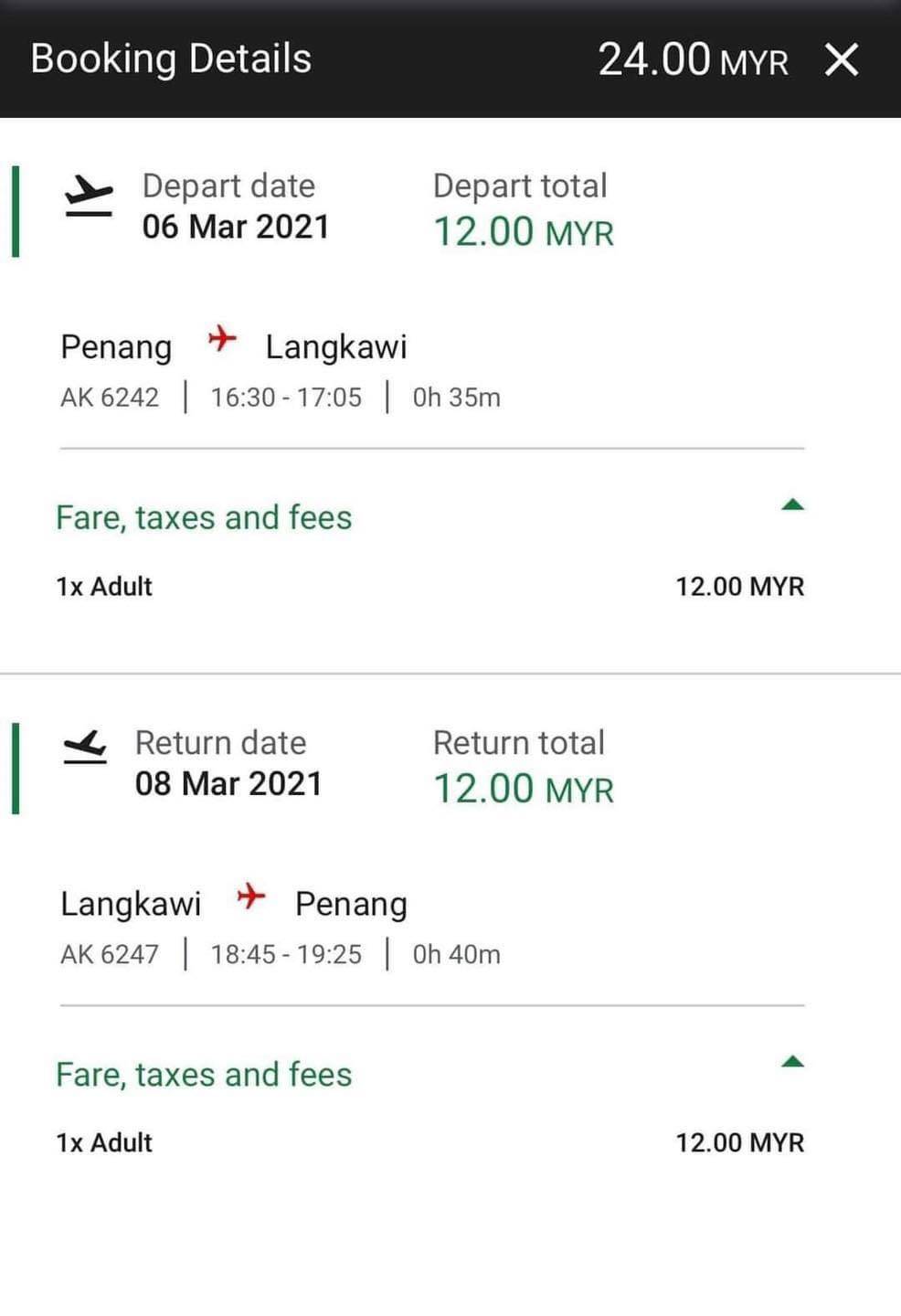Select the 06 Mar 2021 depart date
The width and height of the screenshot is (901, 1316).
(x=235, y=227)
